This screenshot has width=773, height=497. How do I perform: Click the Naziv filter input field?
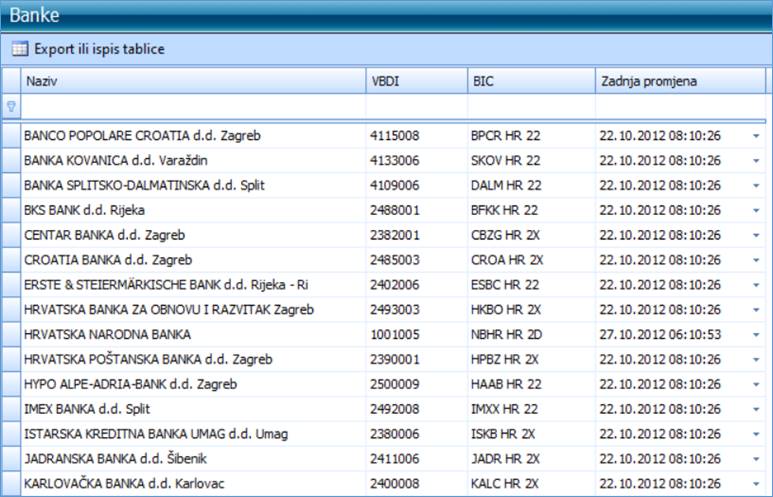tap(193, 106)
